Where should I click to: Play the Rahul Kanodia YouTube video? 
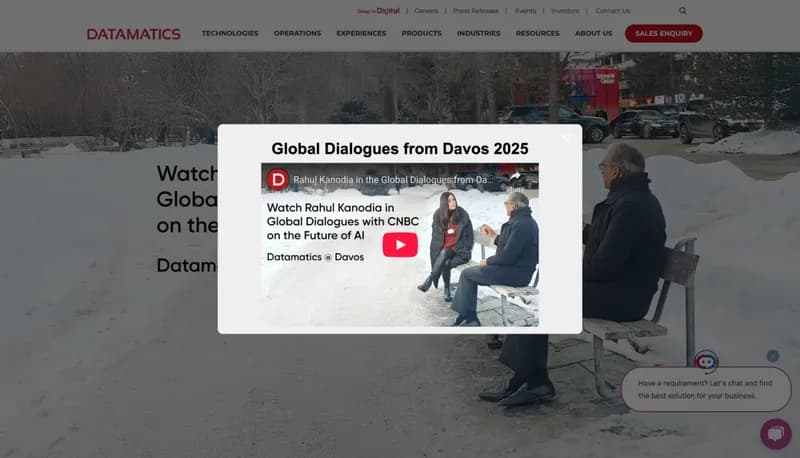coord(400,245)
